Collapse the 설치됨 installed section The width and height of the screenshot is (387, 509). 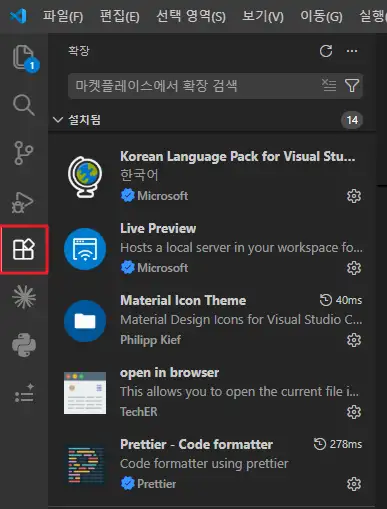tap(58, 120)
